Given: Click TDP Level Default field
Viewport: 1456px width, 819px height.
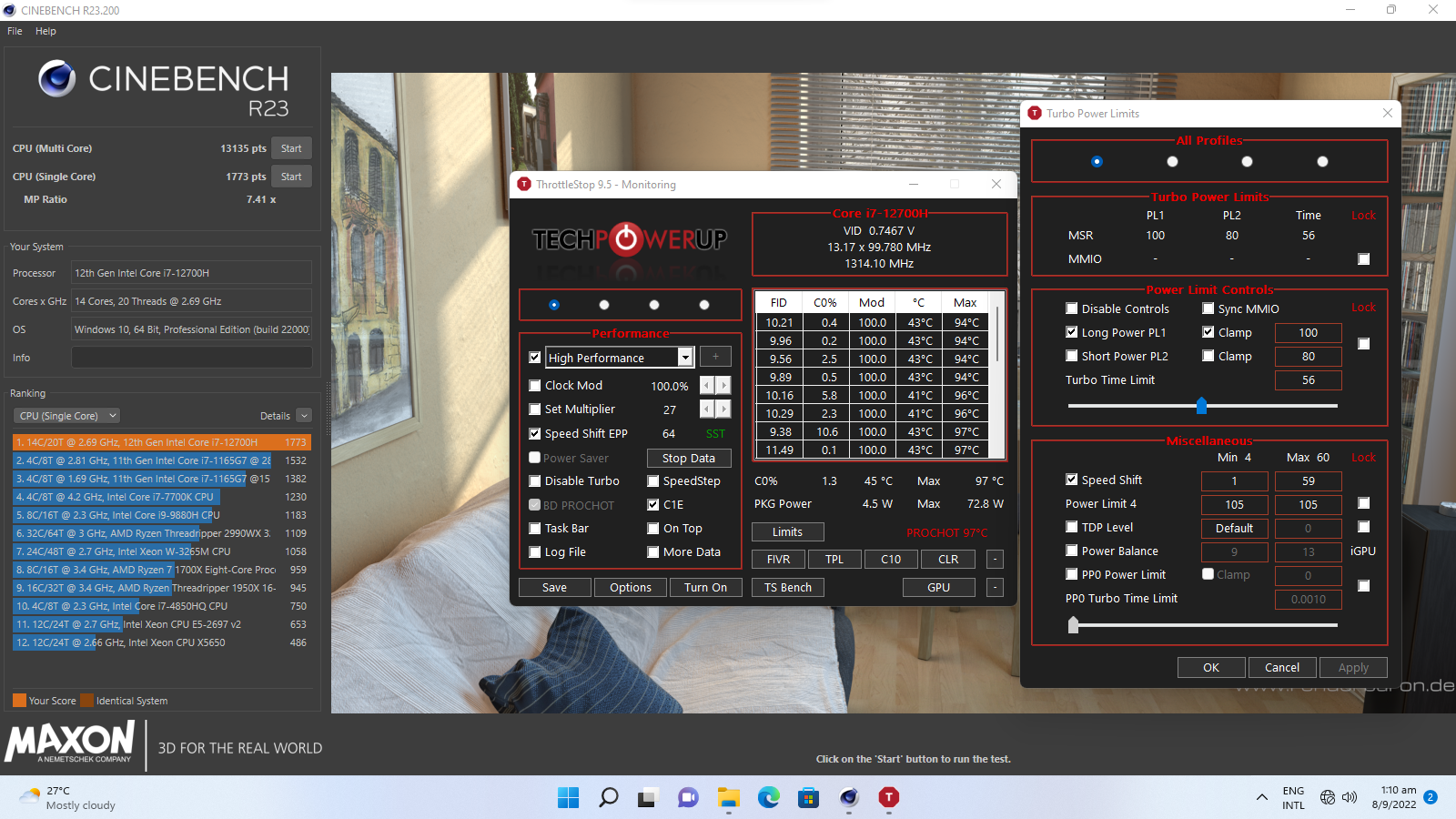Looking at the screenshot, I should (1234, 529).
